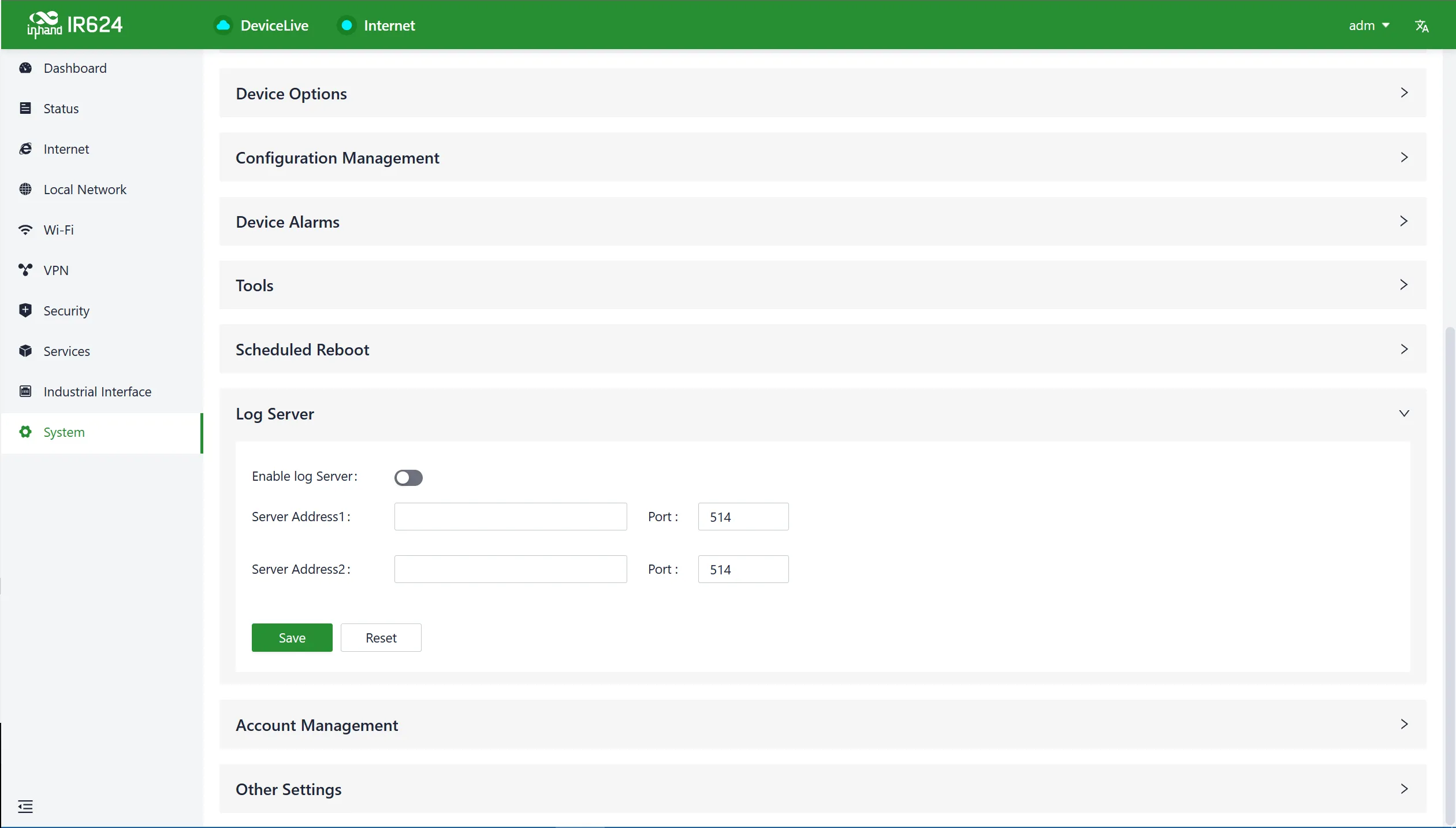Click the Internet status indicator icon
1456x828 pixels.
347,25
